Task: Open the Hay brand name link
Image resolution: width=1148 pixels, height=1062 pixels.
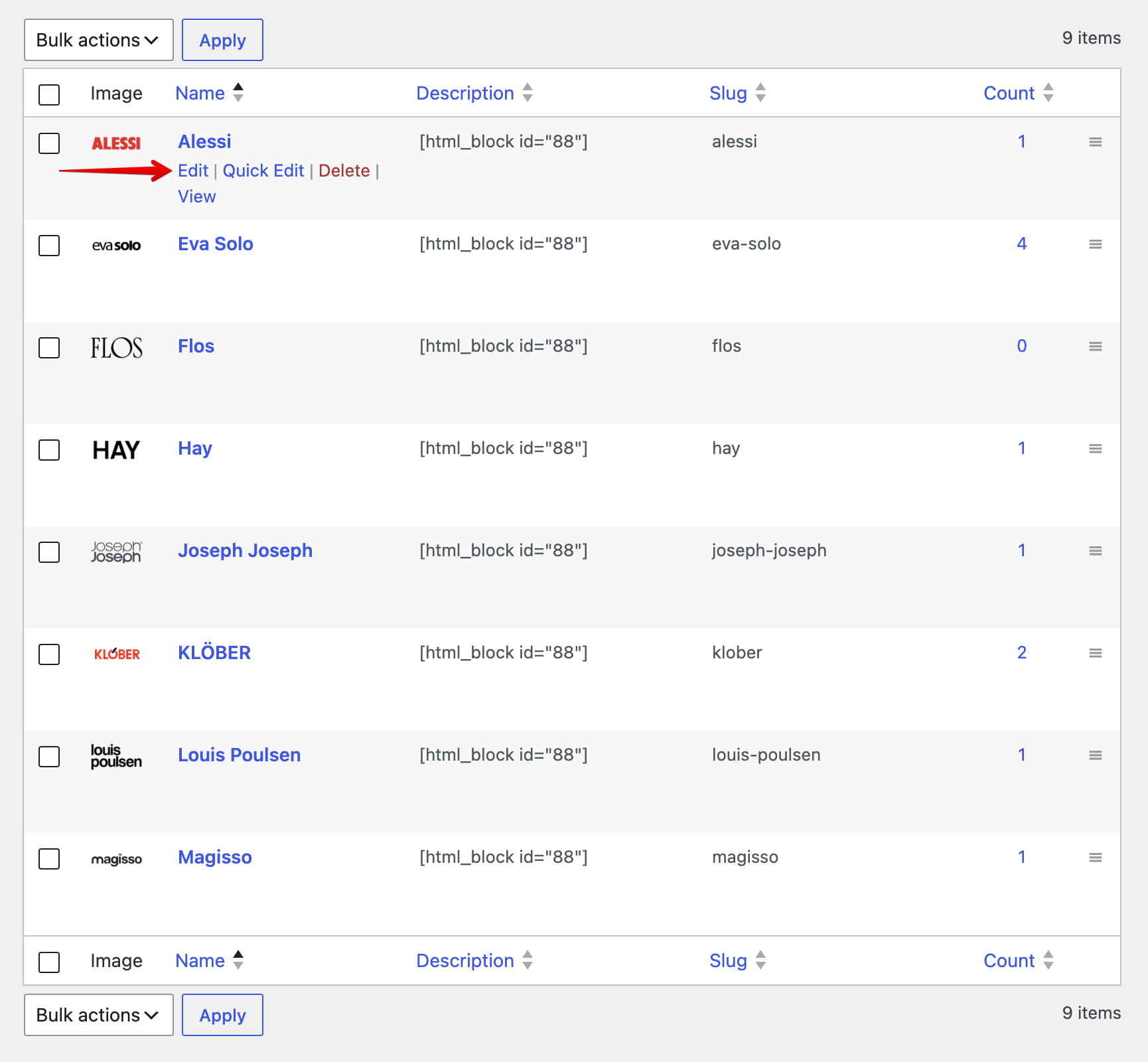Action: 195,448
